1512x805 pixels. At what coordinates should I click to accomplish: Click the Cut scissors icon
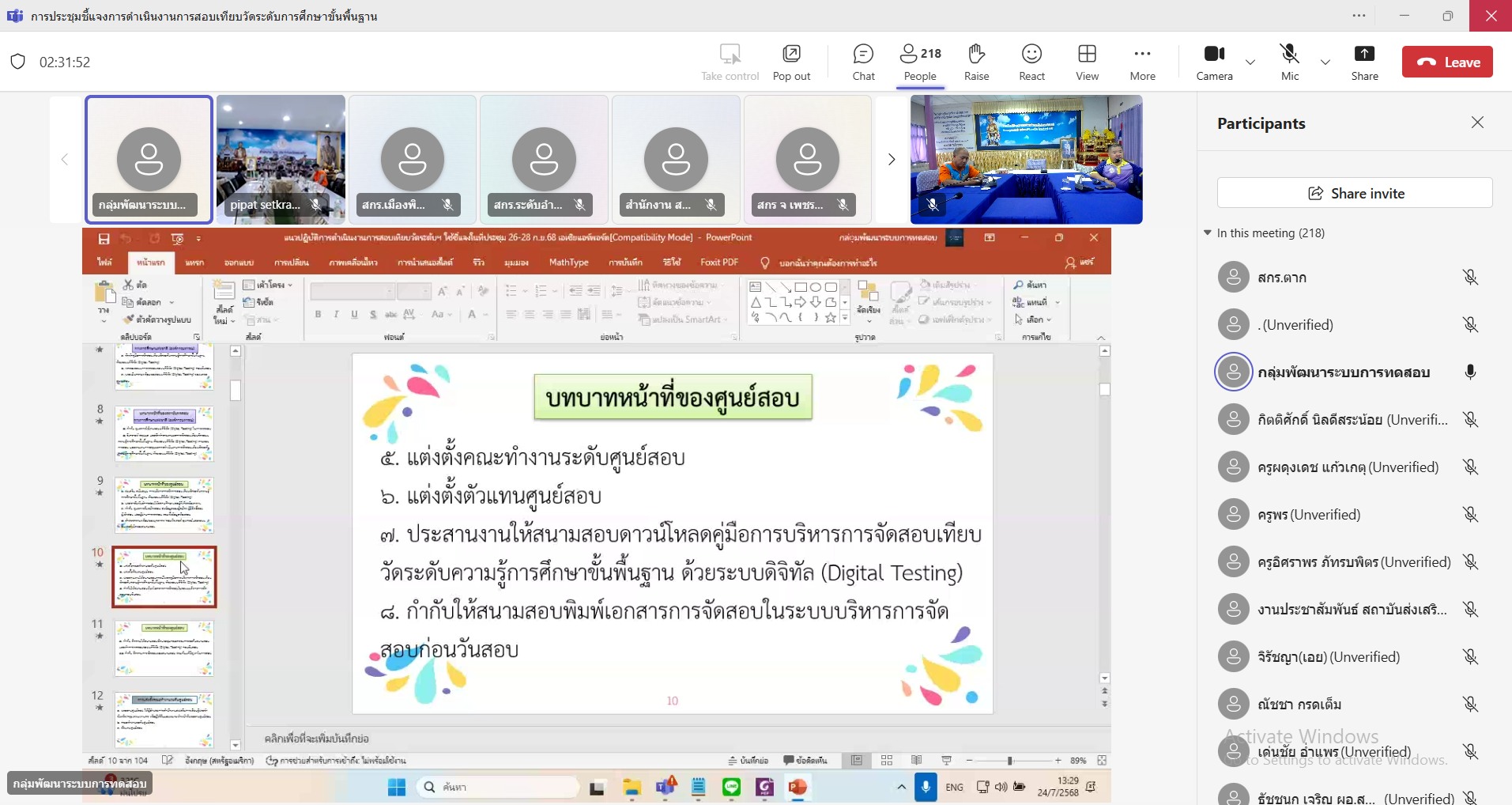[x=128, y=285]
